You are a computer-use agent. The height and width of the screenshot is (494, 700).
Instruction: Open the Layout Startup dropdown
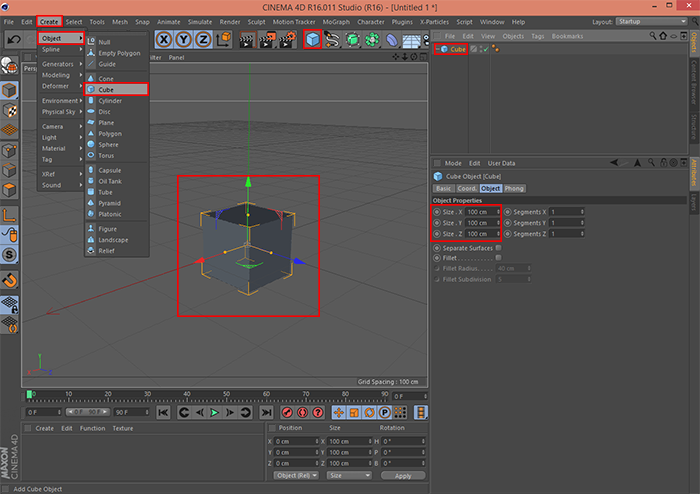click(651, 21)
